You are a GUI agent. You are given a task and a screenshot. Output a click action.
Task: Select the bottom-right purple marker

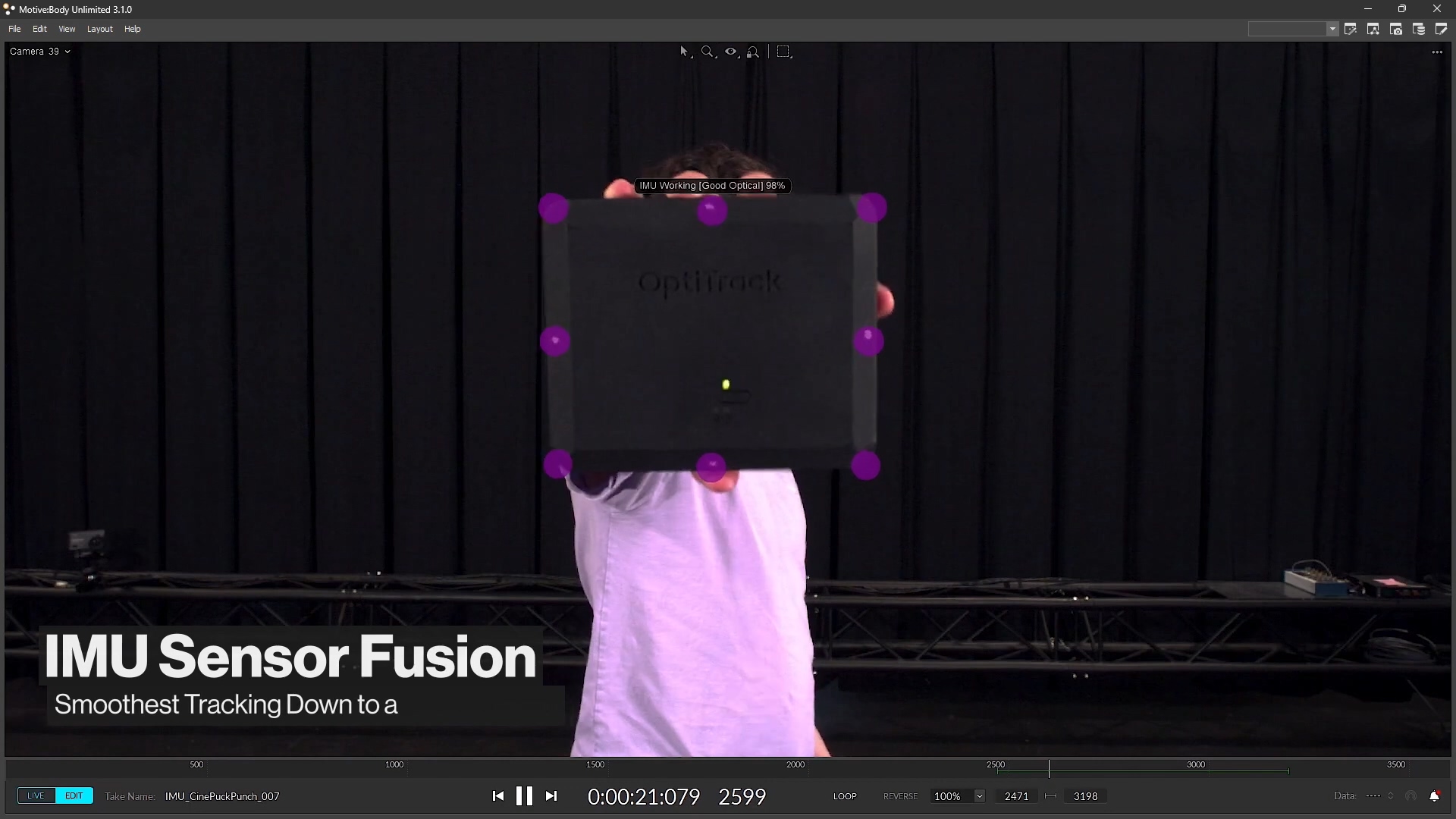865,465
